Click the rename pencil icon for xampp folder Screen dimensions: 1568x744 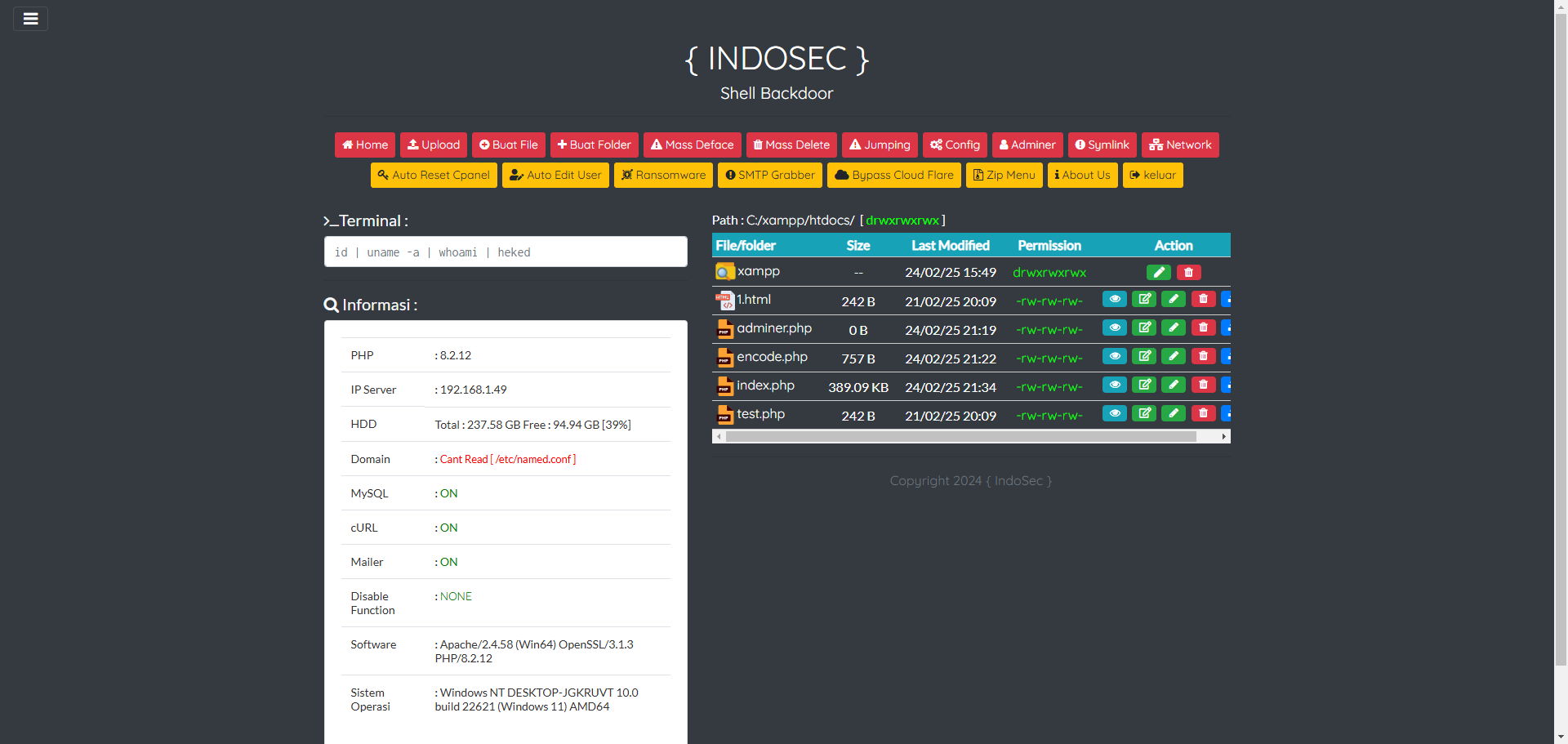(x=1158, y=272)
